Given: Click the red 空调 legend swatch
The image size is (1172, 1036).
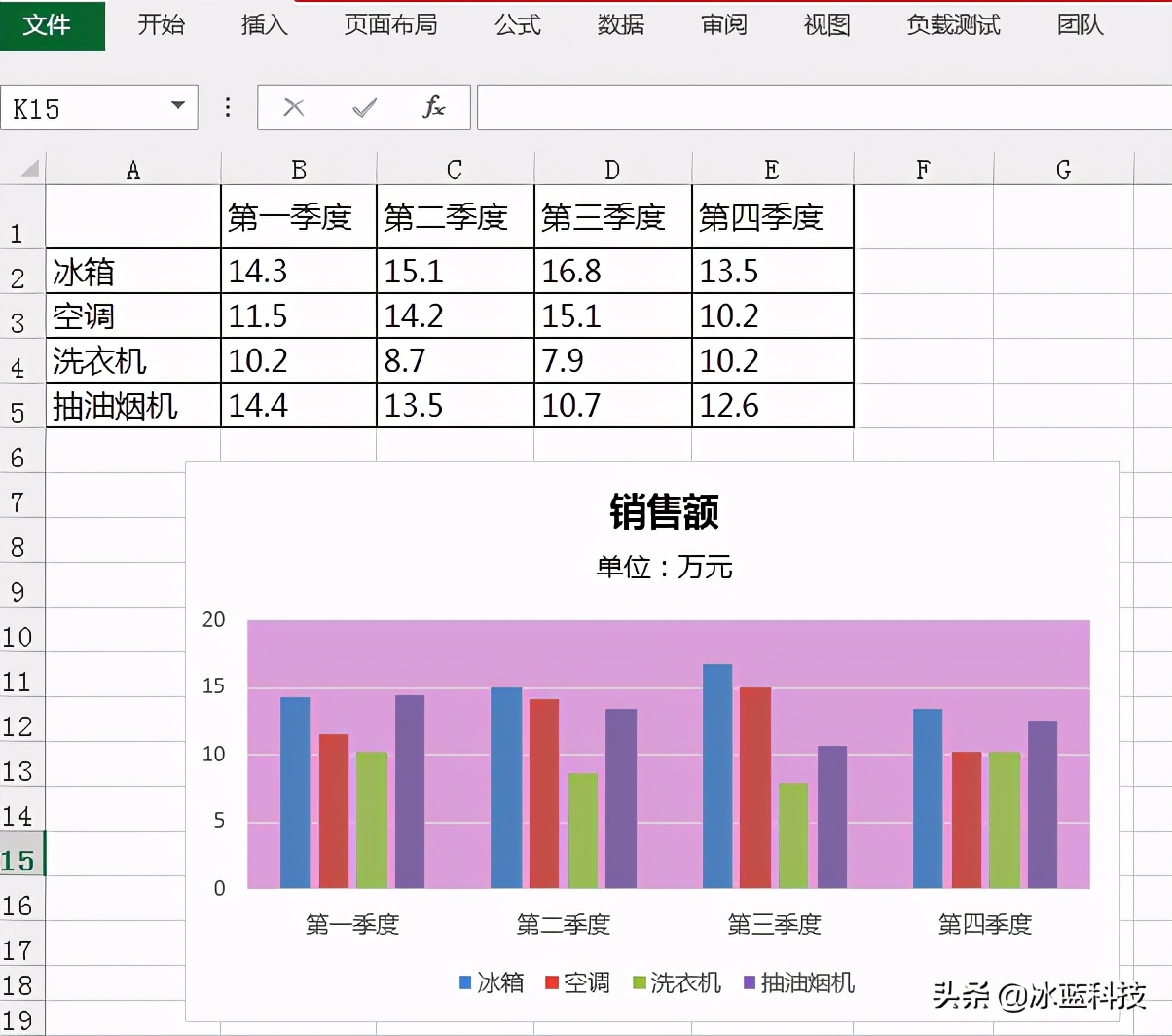Looking at the screenshot, I should pos(551,983).
